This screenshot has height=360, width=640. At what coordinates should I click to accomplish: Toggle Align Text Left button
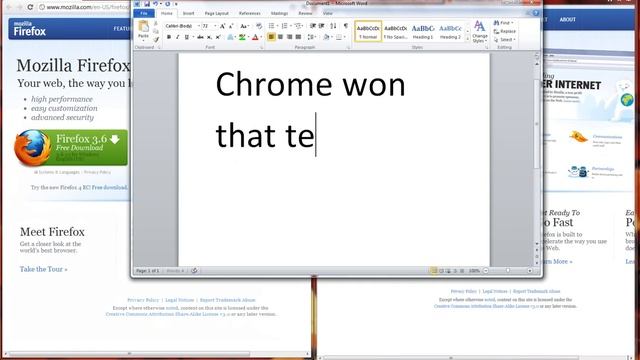(x=271, y=37)
